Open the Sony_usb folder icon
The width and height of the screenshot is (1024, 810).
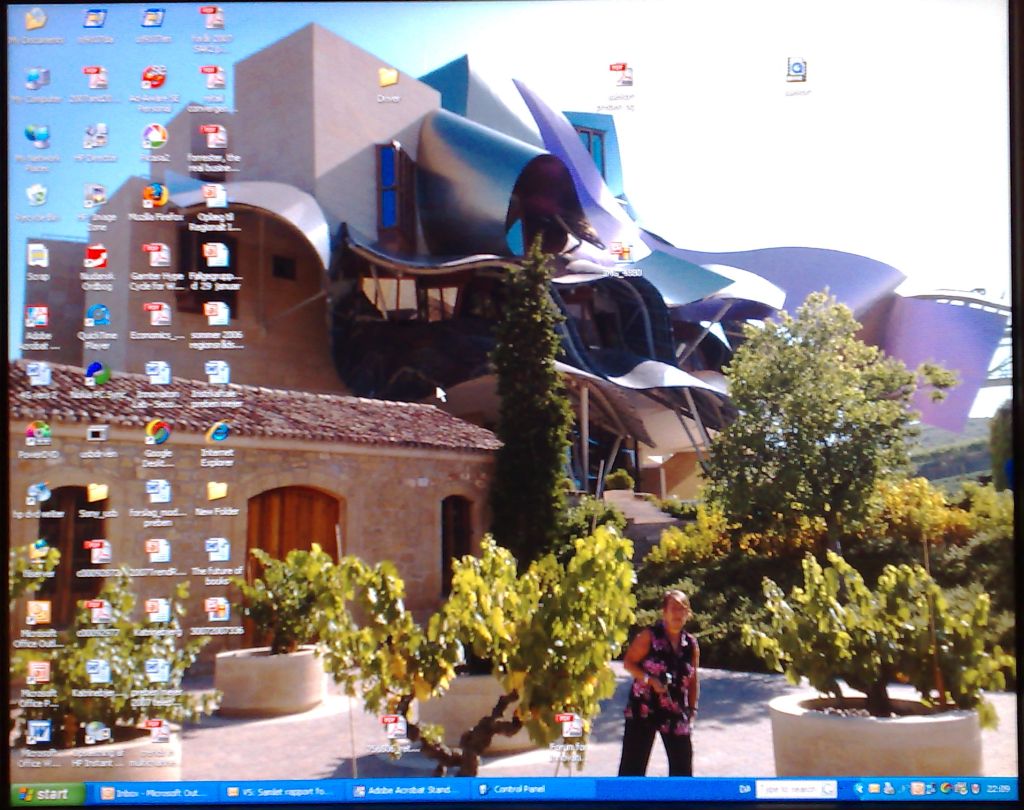point(97,493)
